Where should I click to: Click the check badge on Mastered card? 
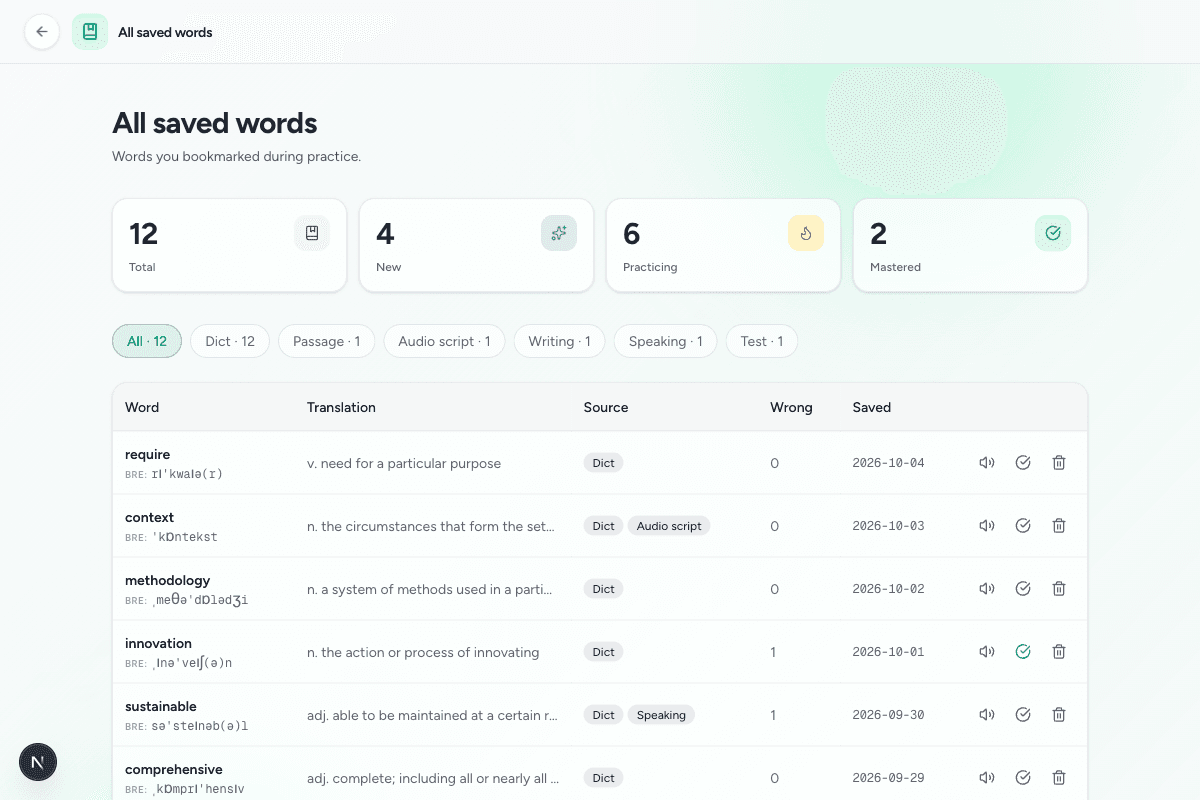(1053, 233)
